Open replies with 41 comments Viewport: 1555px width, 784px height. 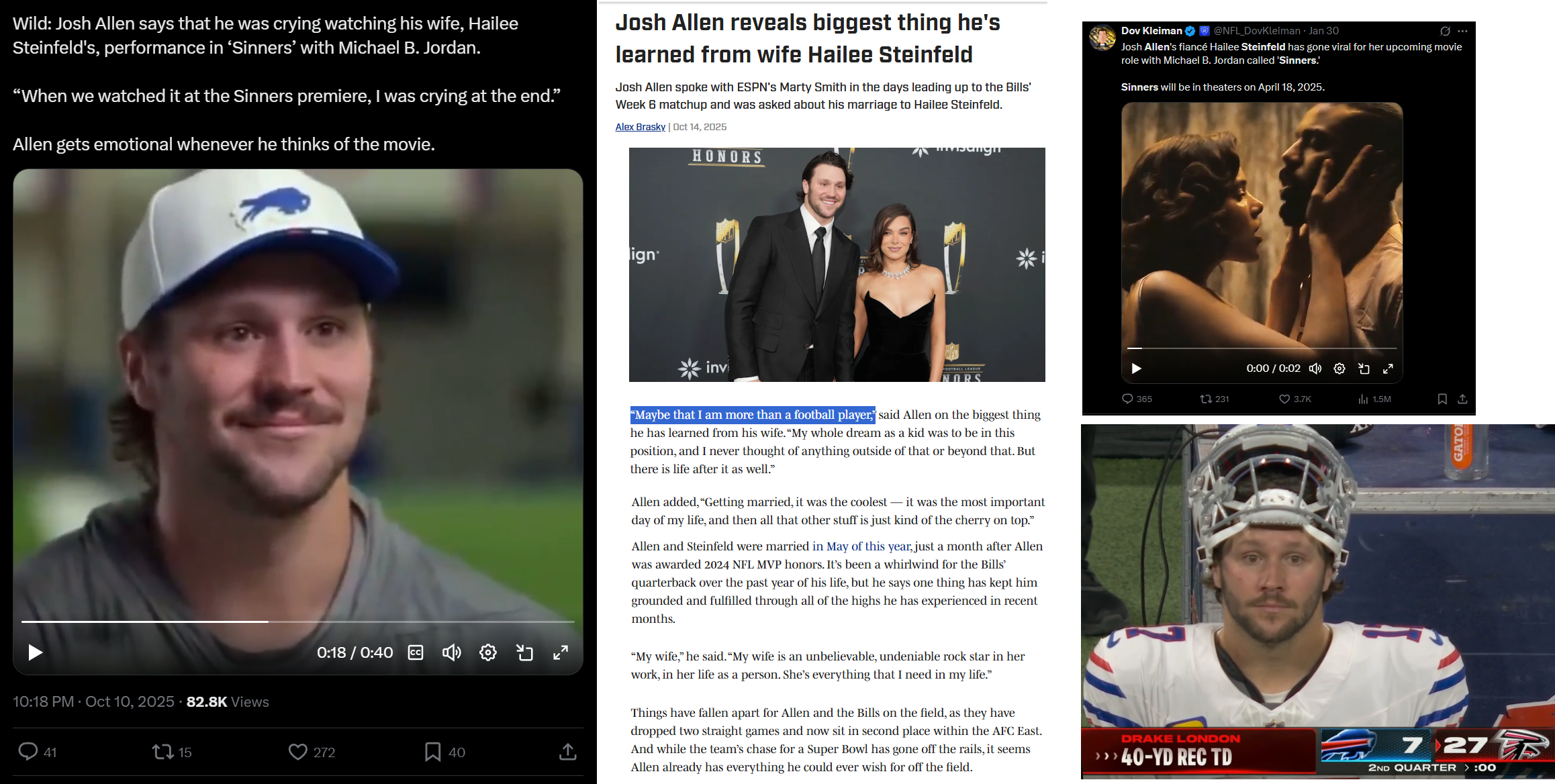click(28, 751)
